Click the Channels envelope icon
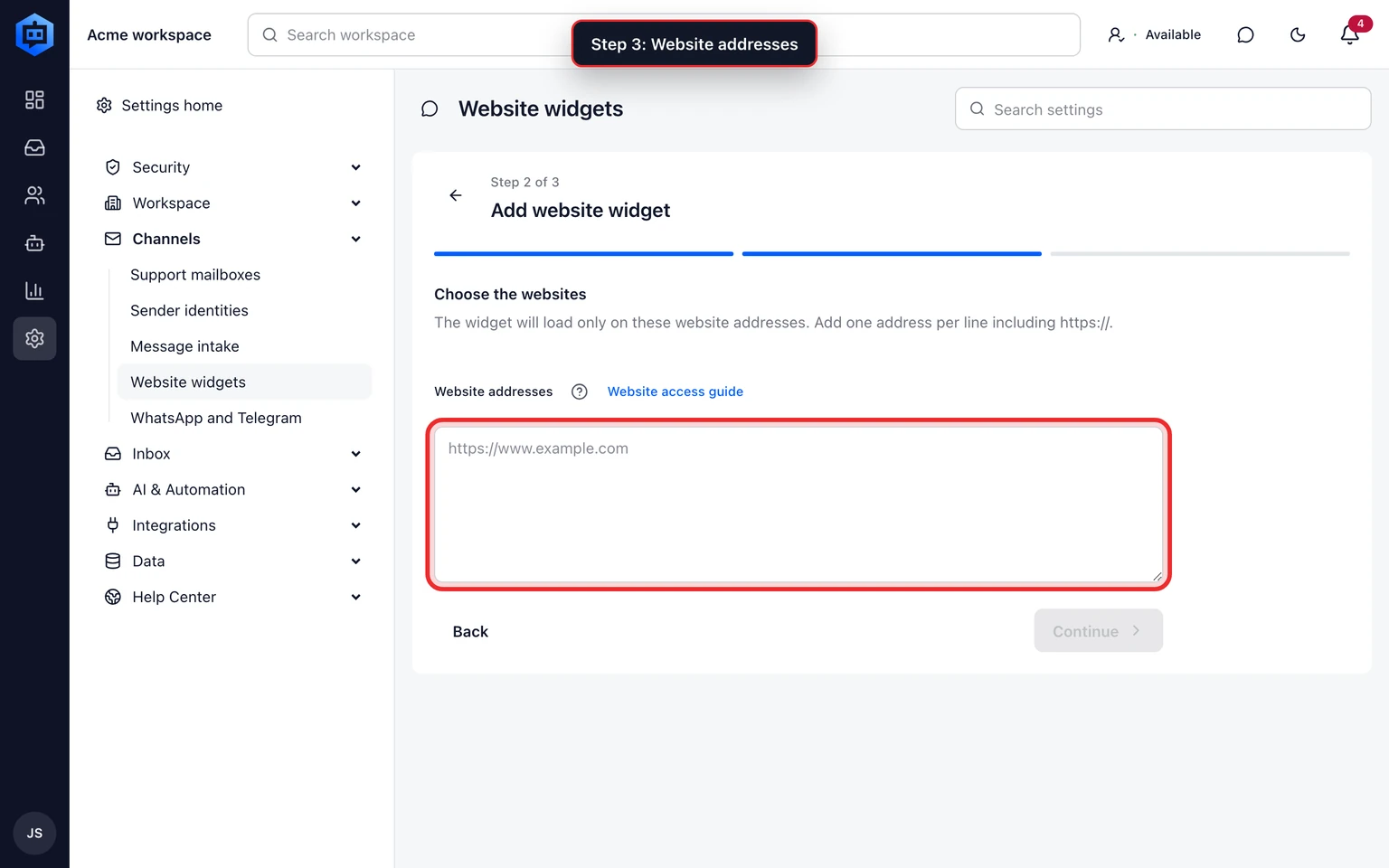Viewport: 1389px width, 868px height. point(113,239)
